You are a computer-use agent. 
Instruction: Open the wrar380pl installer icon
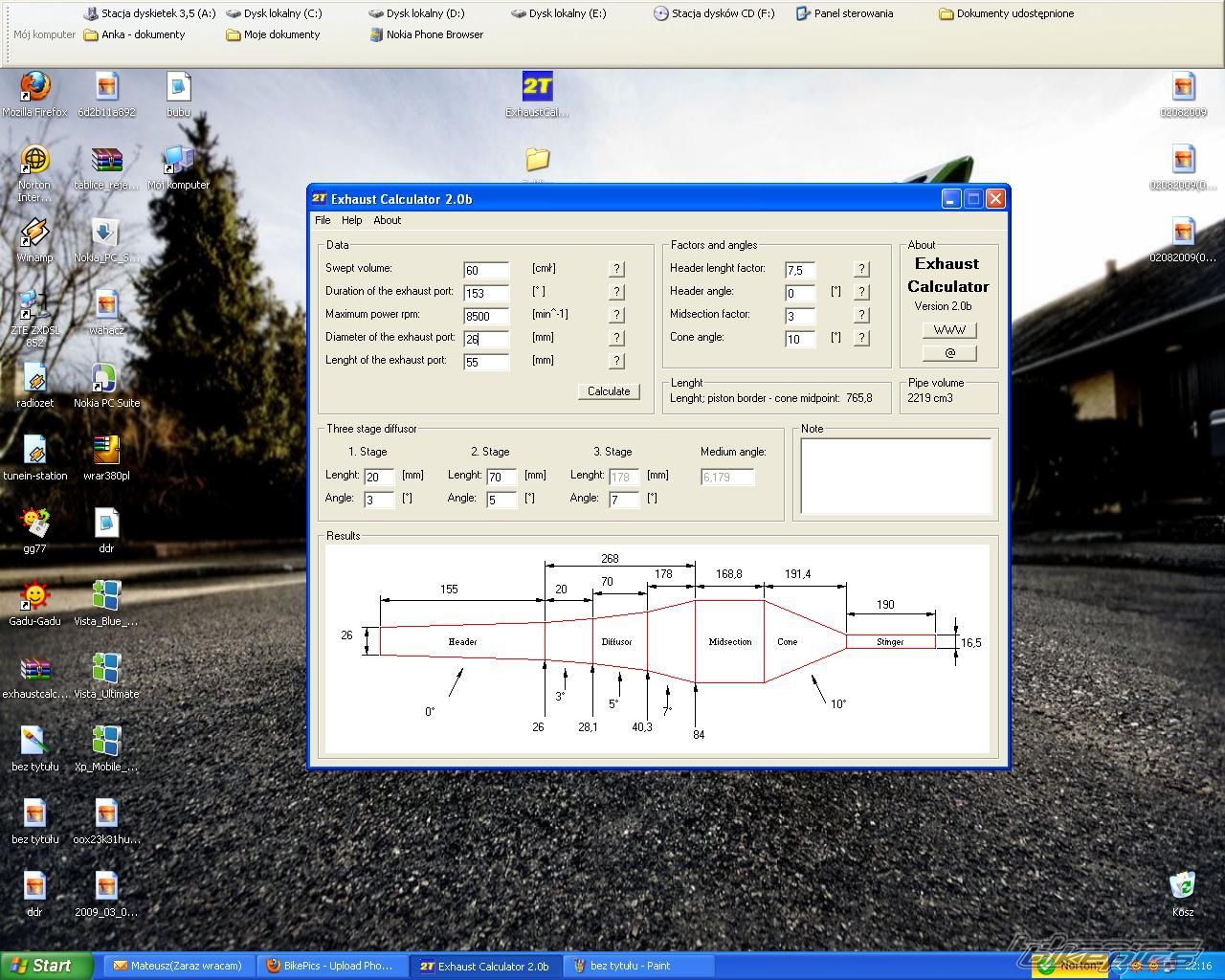point(105,451)
